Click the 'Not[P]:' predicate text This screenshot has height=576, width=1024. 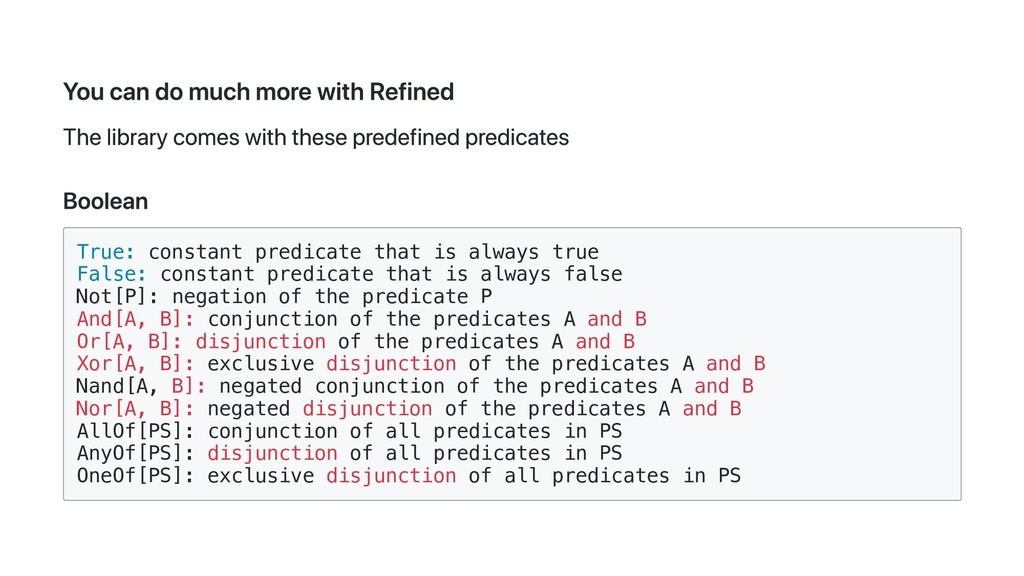(x=118, y=296)
